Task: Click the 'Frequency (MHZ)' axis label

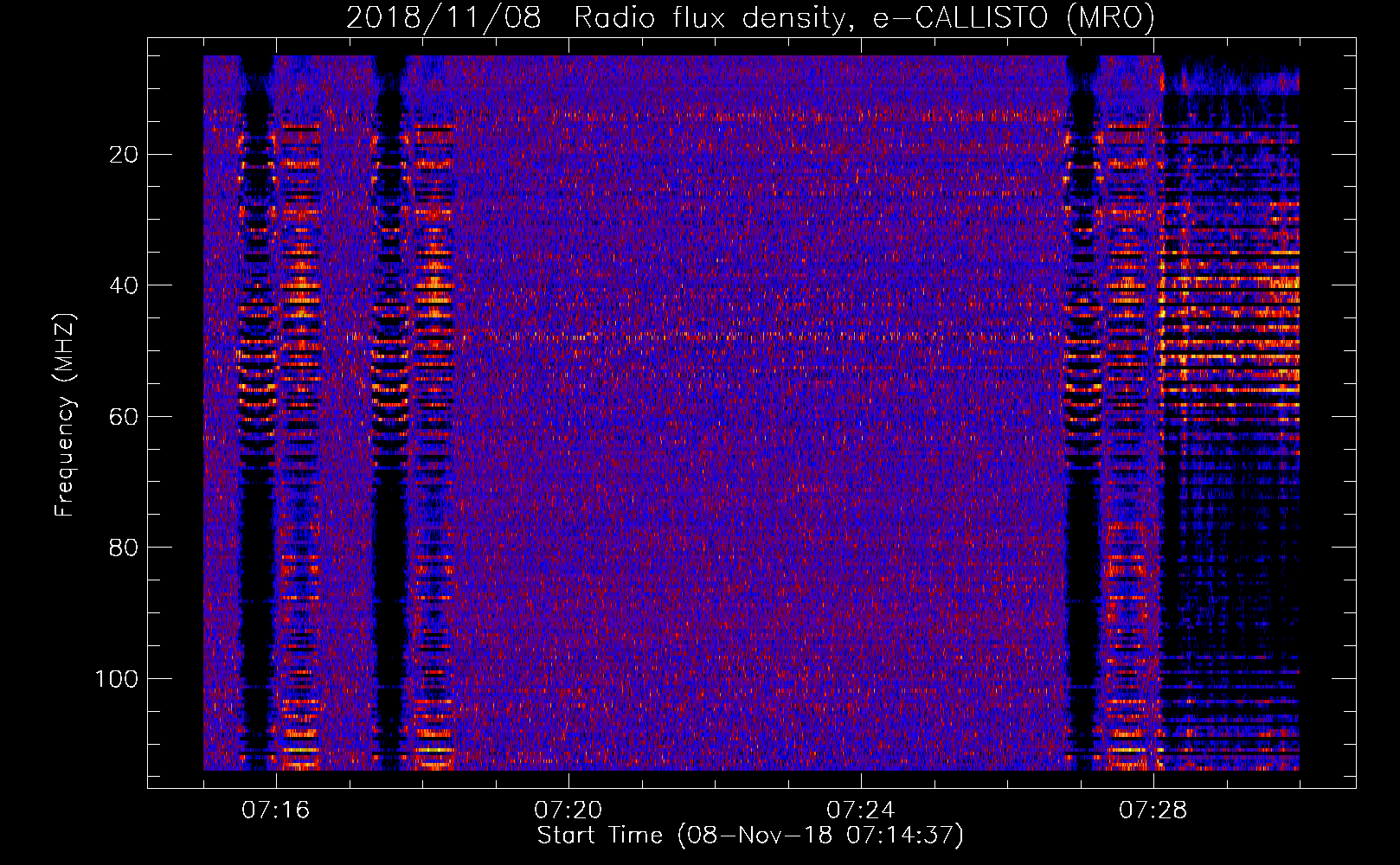Action: 65,415
